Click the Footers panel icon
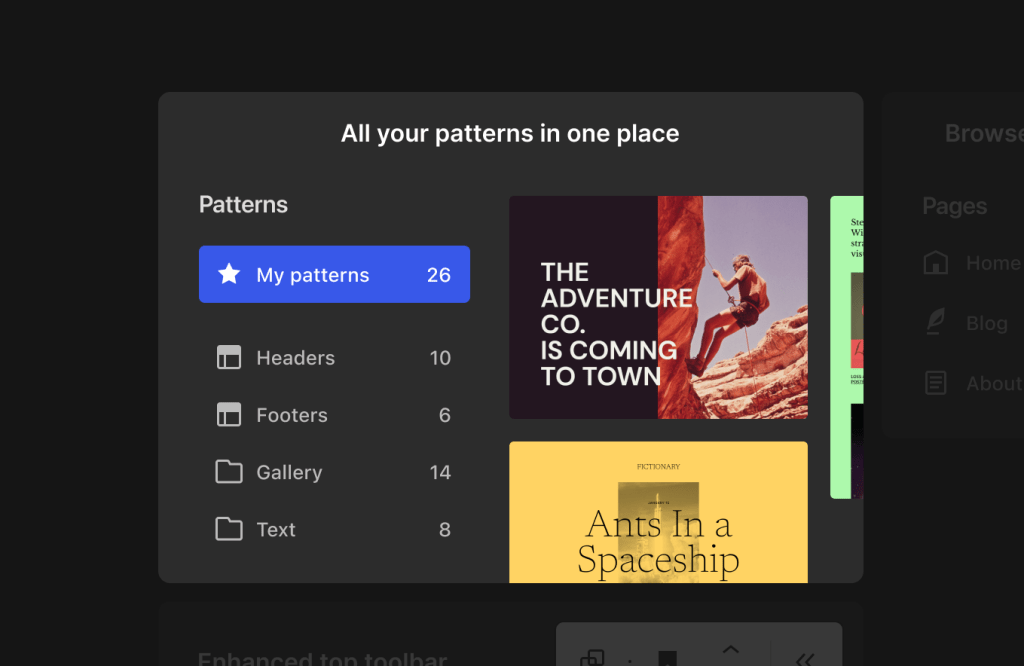The height and width of the screenshot is (666, 1024). click(229, 415)
